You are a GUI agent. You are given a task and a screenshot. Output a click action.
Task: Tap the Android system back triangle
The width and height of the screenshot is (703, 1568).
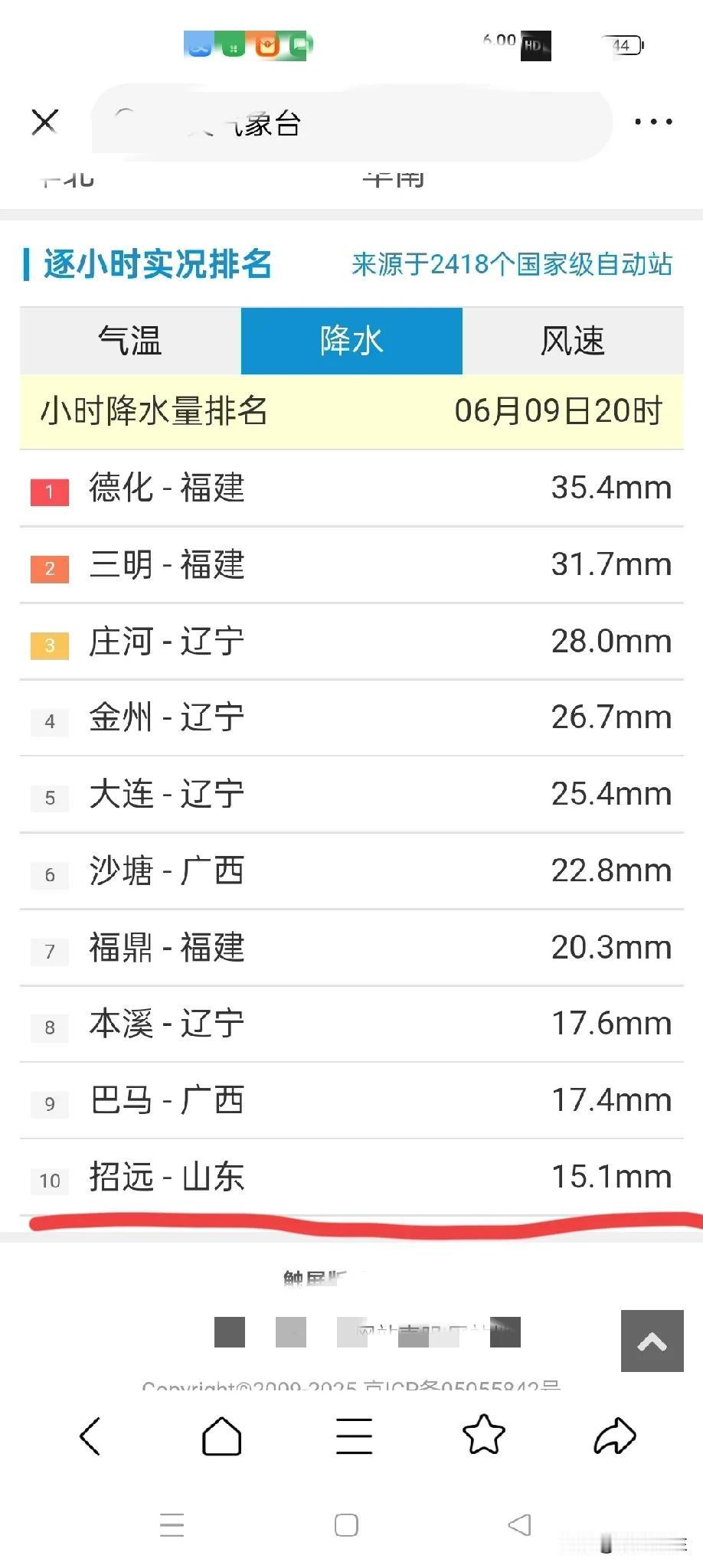(520, 1524)
